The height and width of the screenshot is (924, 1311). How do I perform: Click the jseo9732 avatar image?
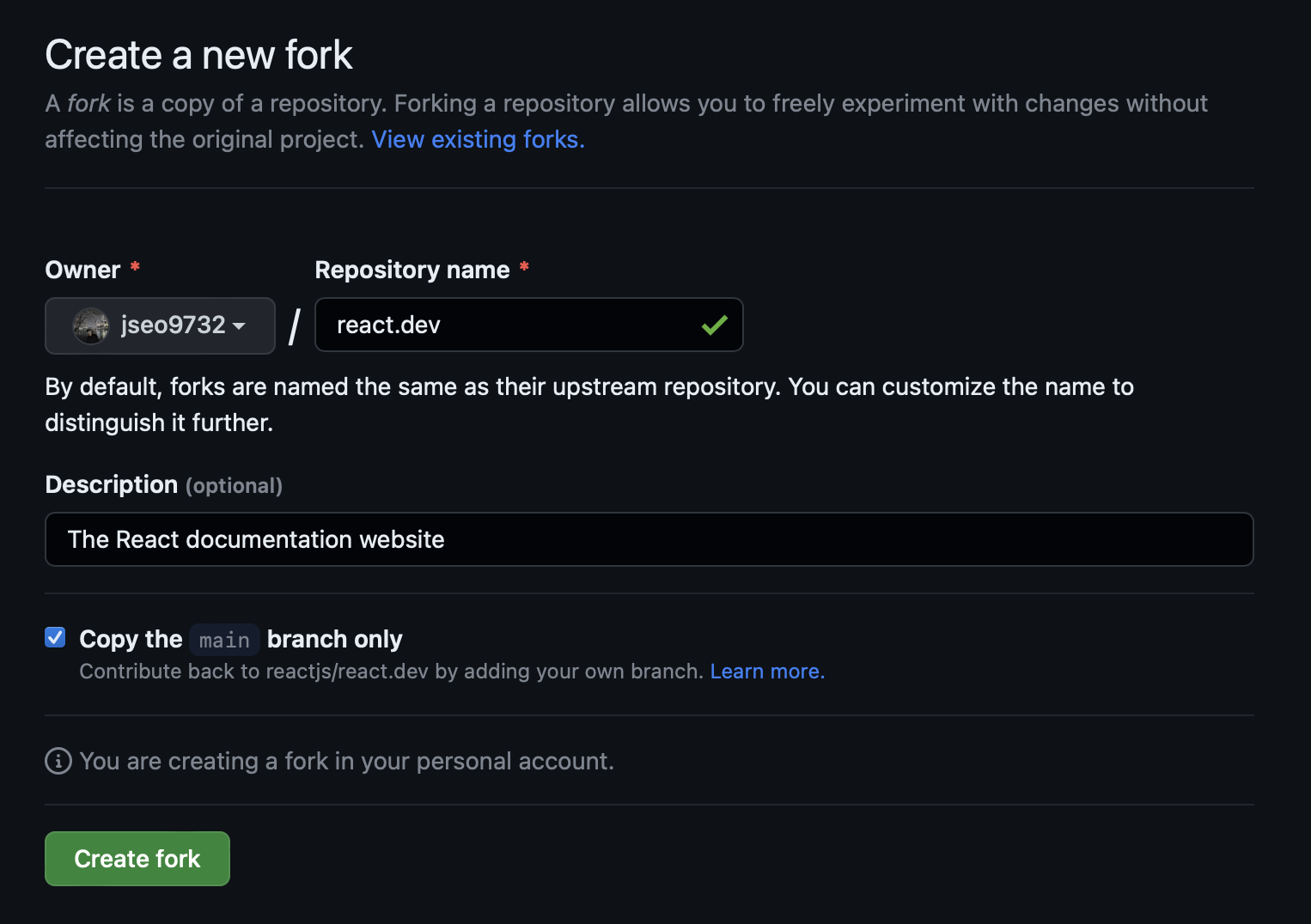(91, 325)
